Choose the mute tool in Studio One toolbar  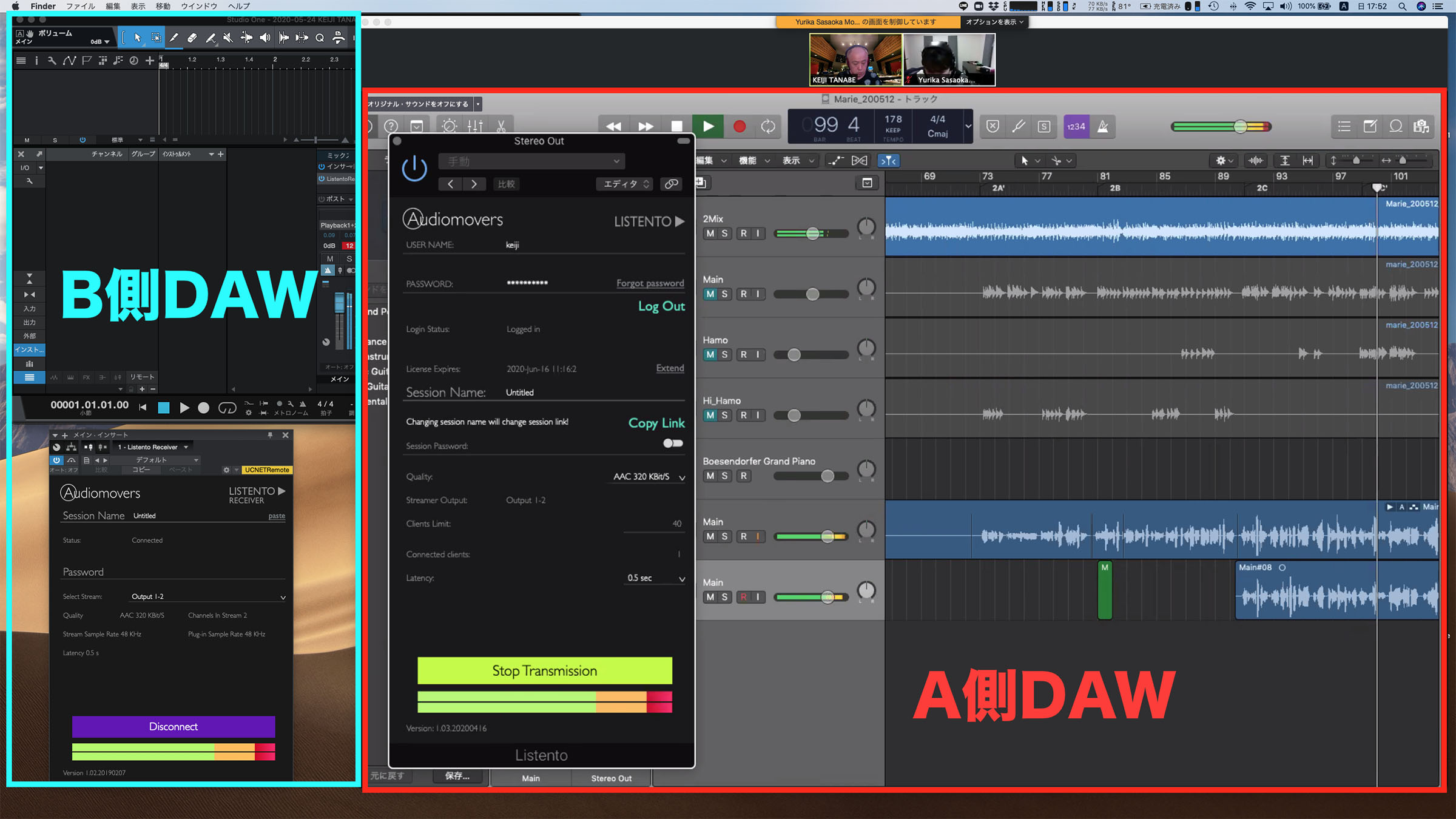[x=227, y=38]
